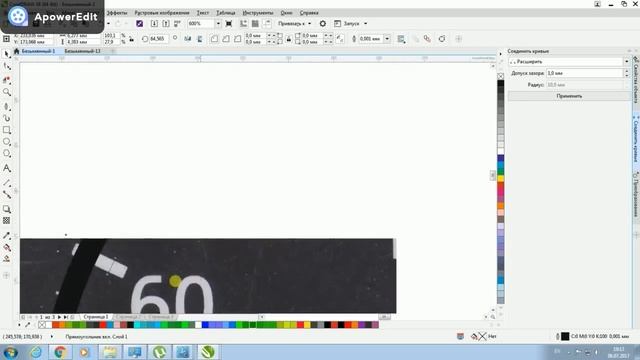The image size is (640, 360).
Task: Select the Ellipse tool
Action: pos(7,142)
